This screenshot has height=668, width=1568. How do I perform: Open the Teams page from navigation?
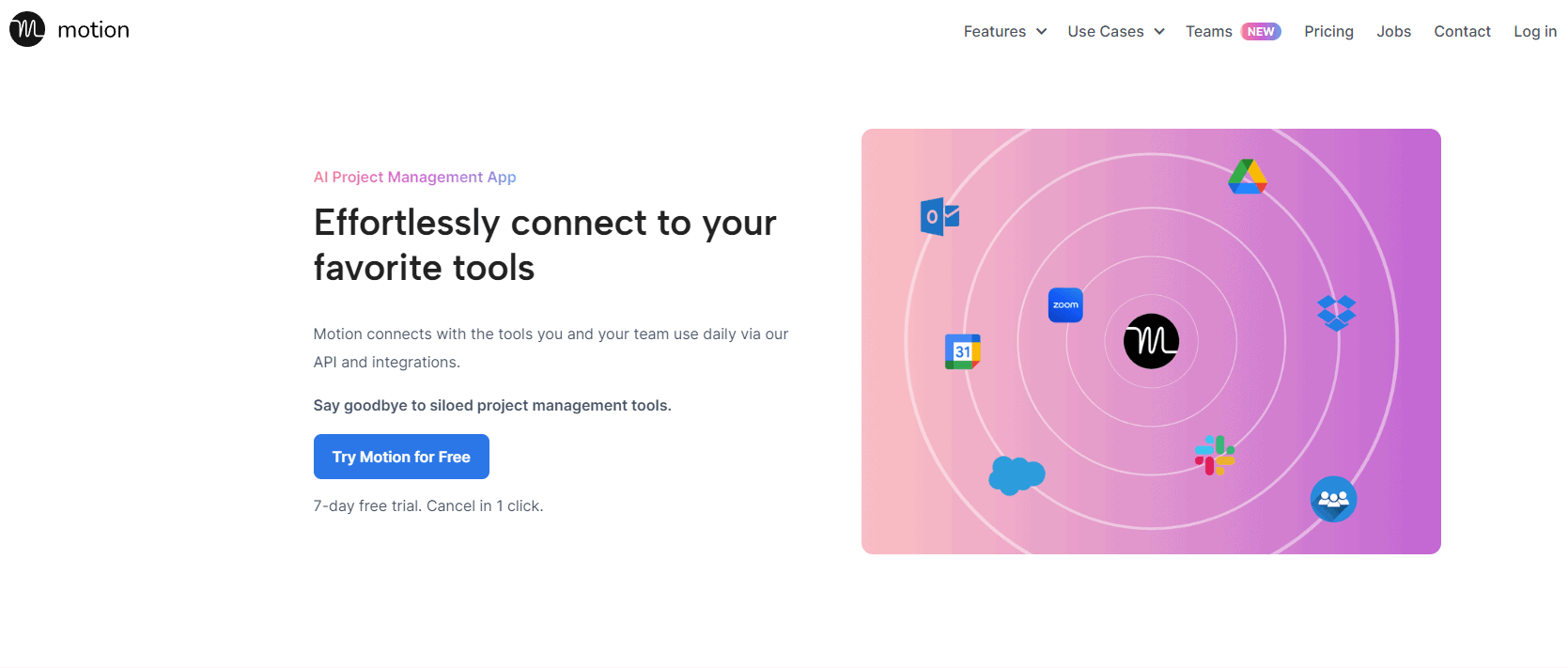pyautogui.click(x=1208, y=32)
